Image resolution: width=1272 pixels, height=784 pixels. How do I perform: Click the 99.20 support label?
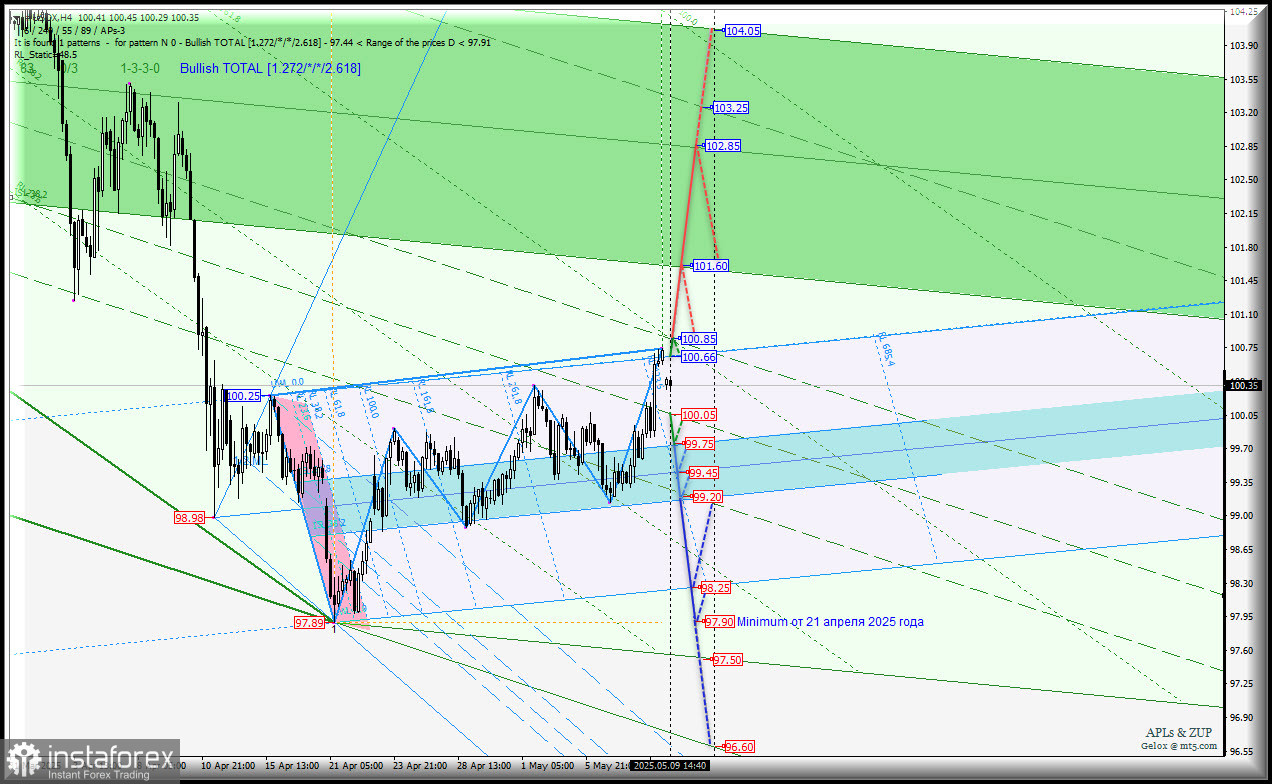[708, 497]
